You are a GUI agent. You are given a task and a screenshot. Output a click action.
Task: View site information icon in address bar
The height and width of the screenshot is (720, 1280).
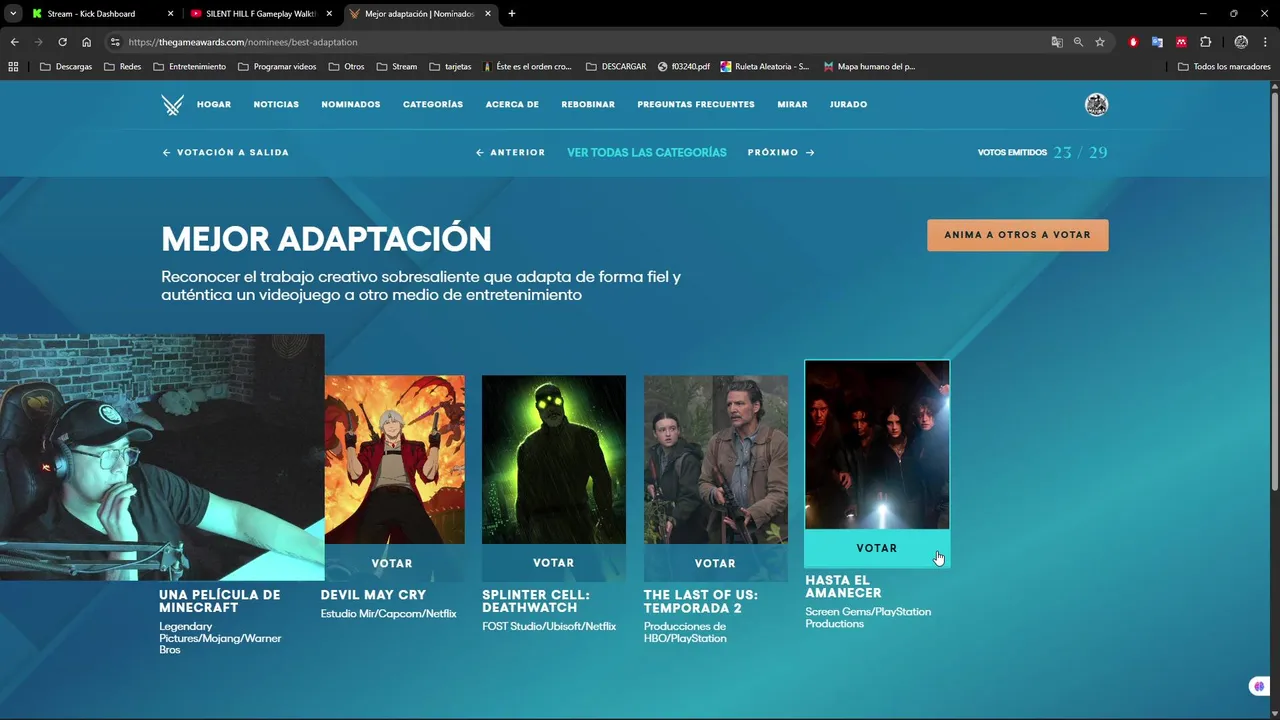point(115,42)
